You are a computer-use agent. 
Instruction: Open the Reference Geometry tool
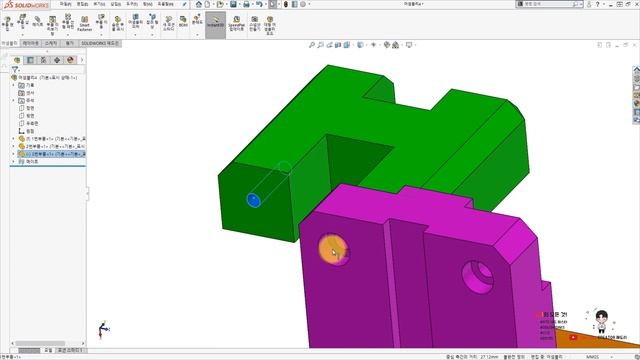pyautogui.click(x=152, y=22)
